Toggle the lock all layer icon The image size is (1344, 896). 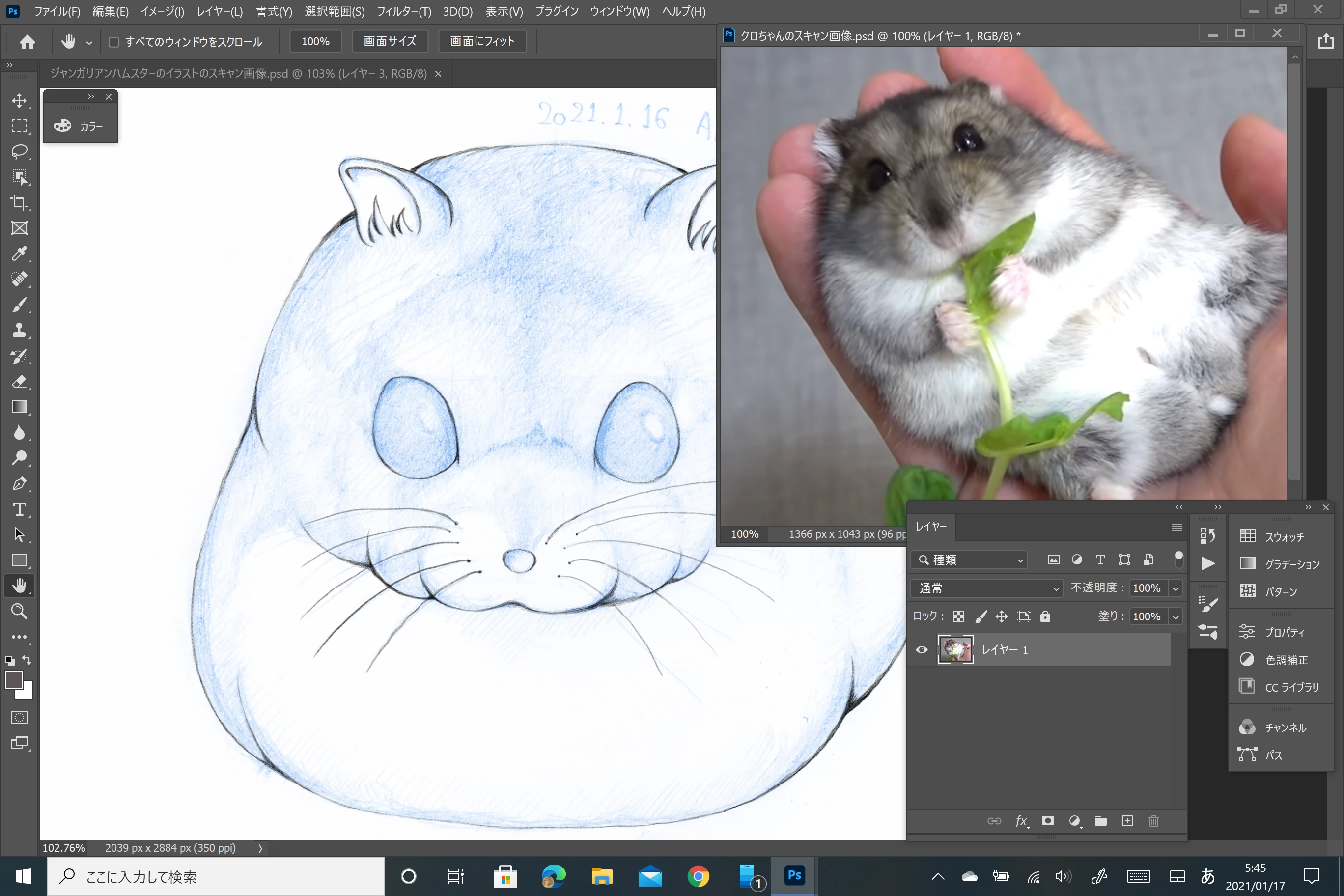pyautogui.click(x=1045, y=616)
